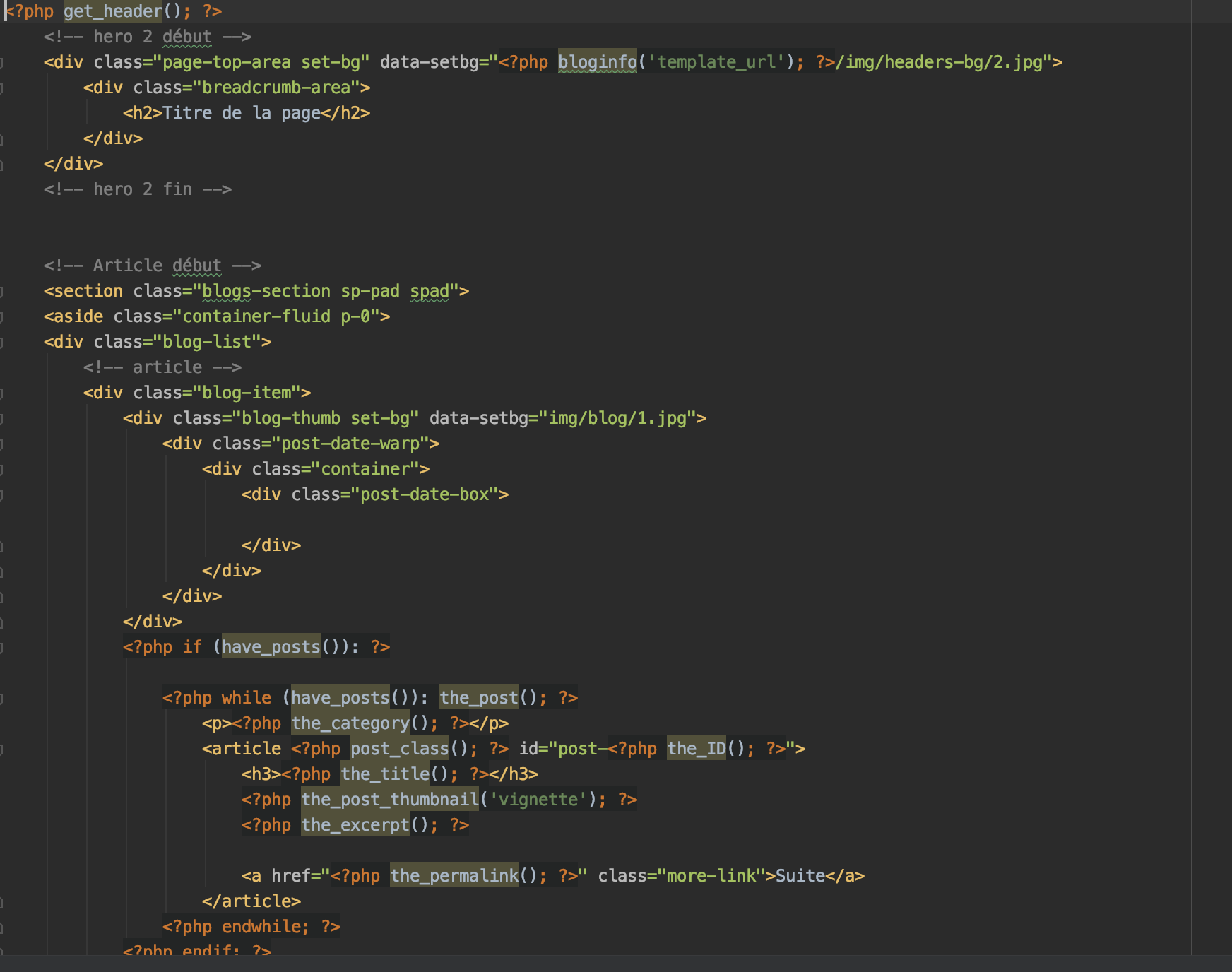Click the endwhile keyword

[x=265, y=927]
